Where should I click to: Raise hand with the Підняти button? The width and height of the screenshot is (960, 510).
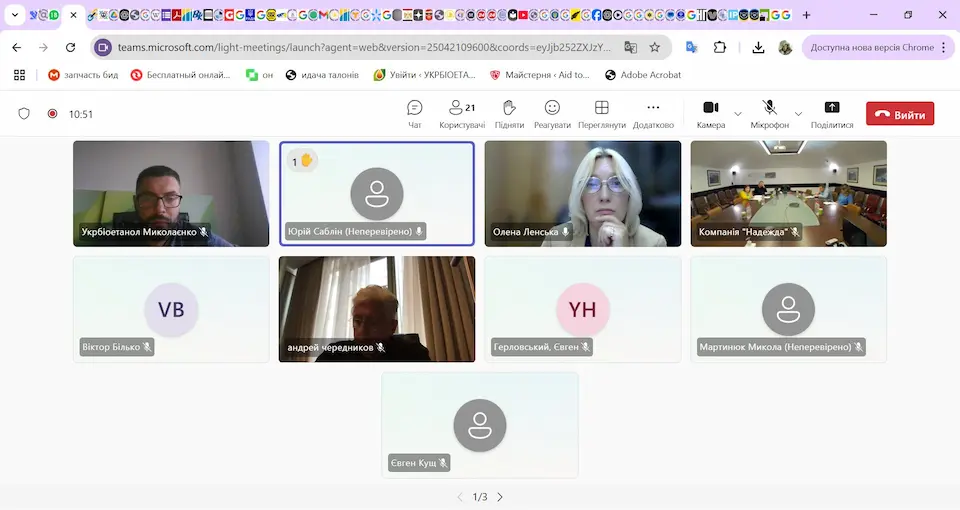coord(508,114)
